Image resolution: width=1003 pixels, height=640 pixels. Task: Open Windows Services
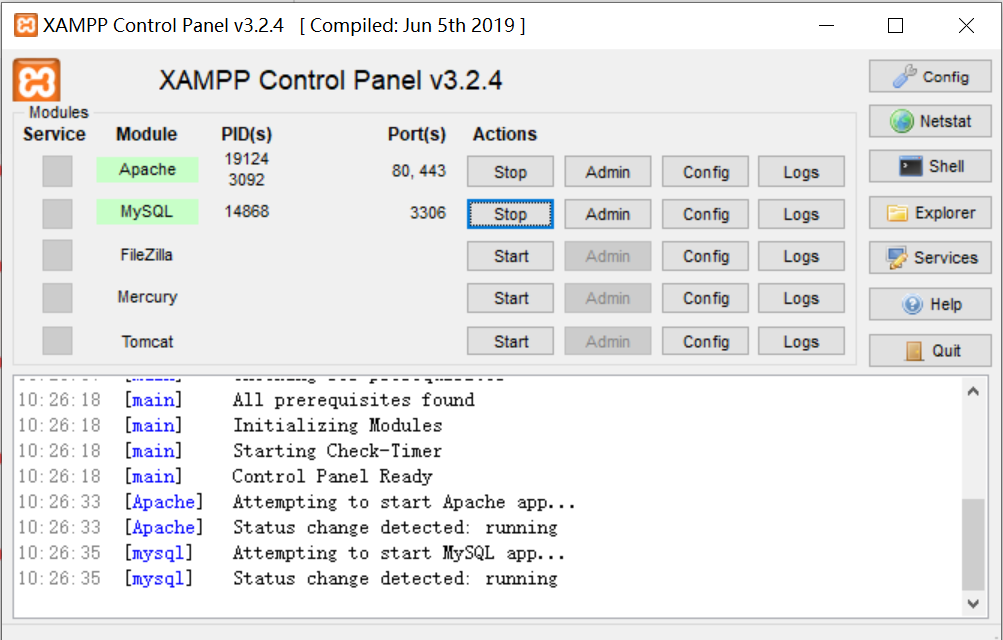[x=930, y=258]
